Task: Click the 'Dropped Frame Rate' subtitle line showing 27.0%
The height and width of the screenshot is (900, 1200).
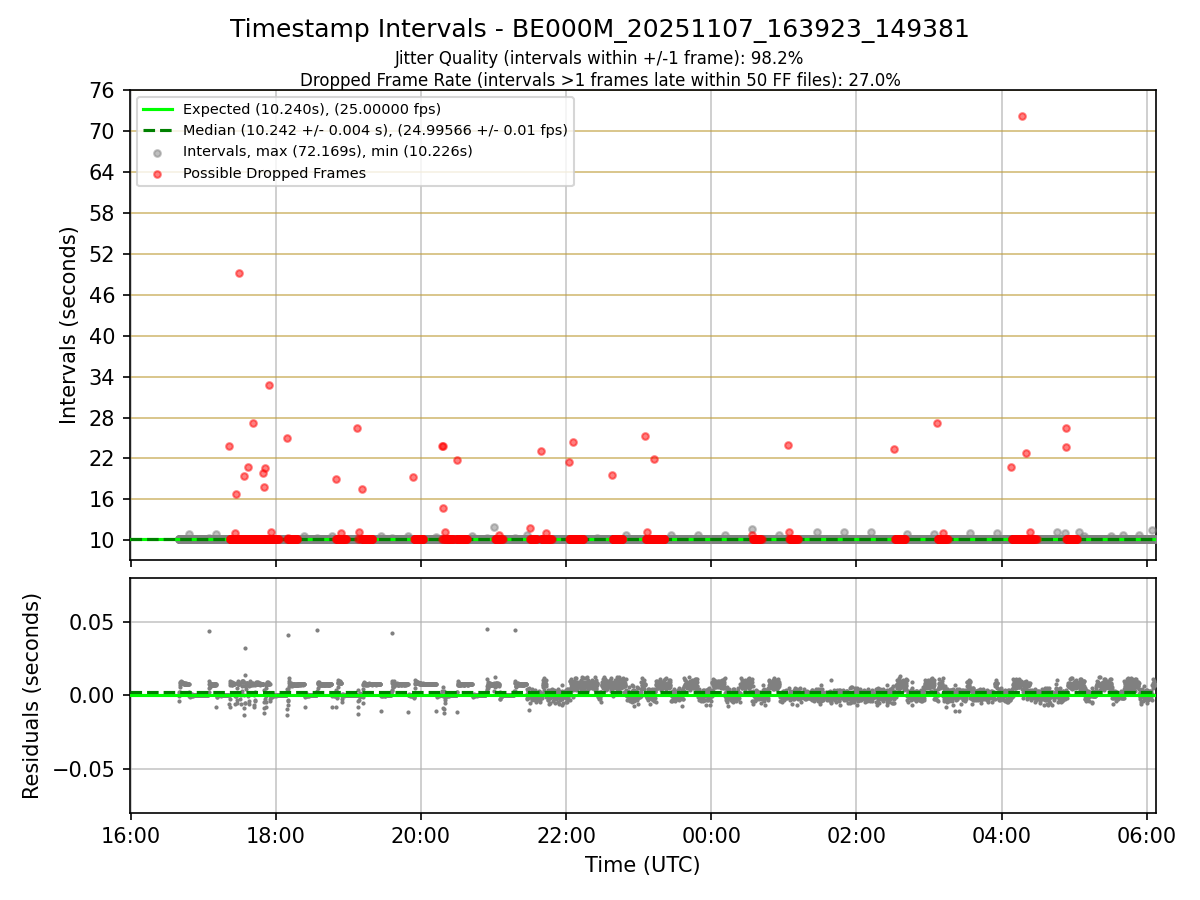Action: click(600, 80)
